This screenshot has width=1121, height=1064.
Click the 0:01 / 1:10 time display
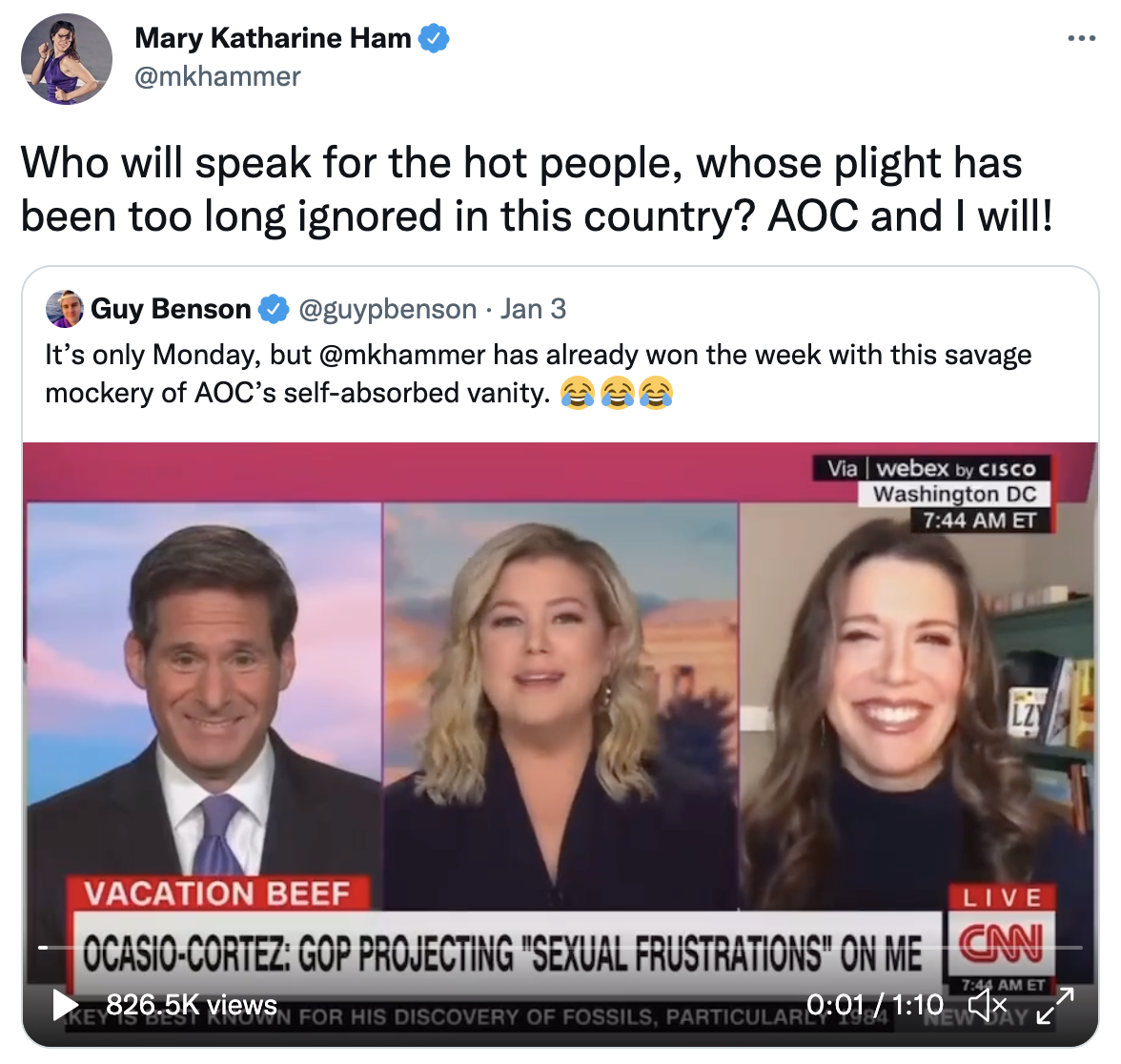(875, 1005)
